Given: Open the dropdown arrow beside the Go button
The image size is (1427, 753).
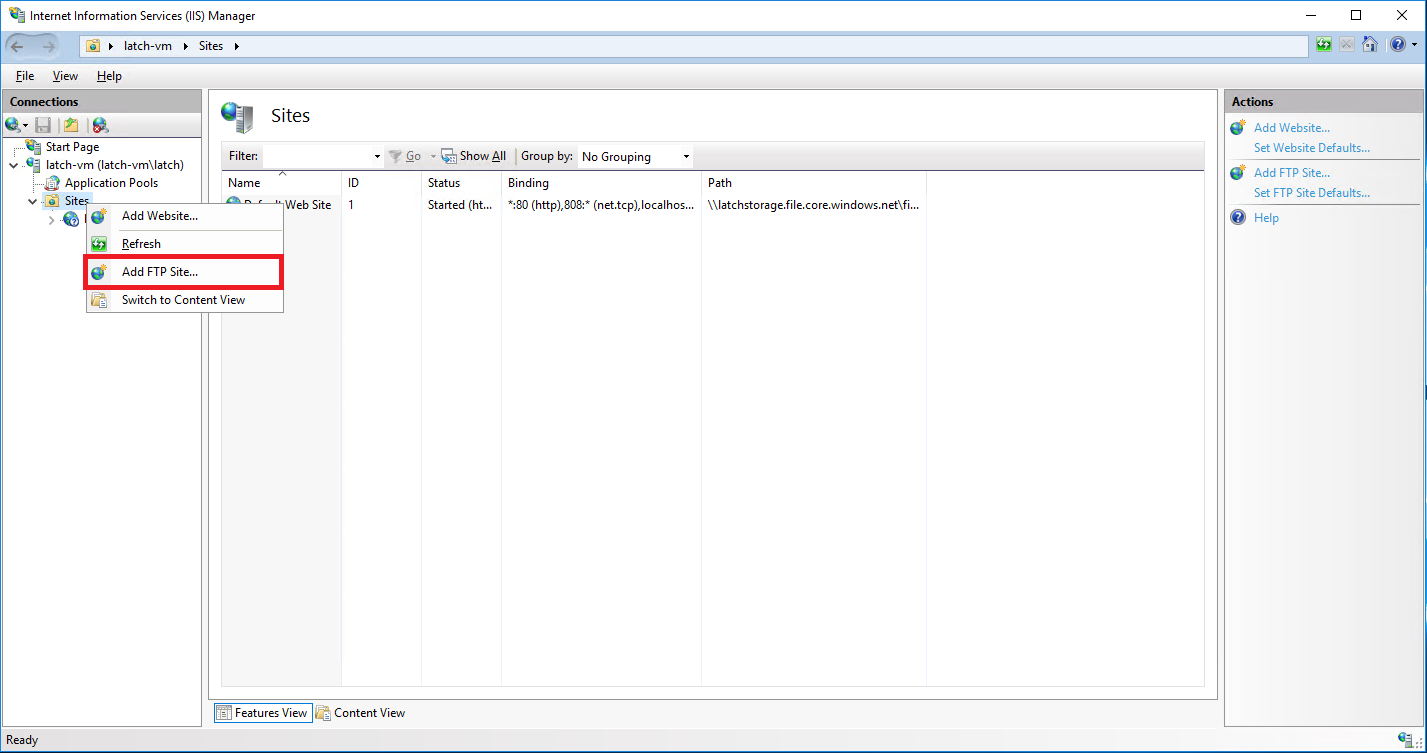Looking at the screenshot, I should coord(434,157).
